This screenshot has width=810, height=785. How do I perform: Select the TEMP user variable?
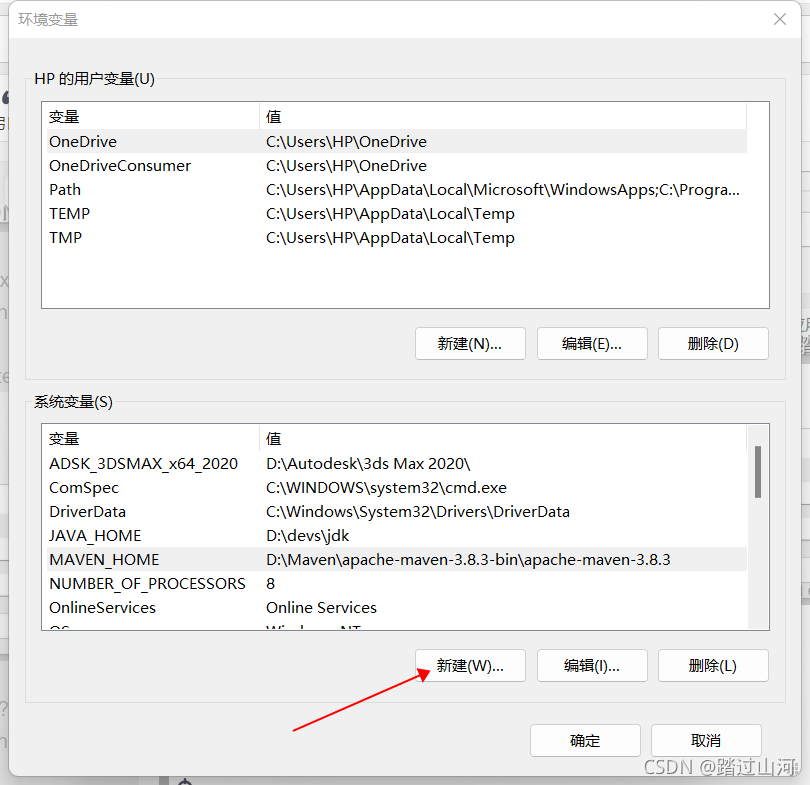397,214
